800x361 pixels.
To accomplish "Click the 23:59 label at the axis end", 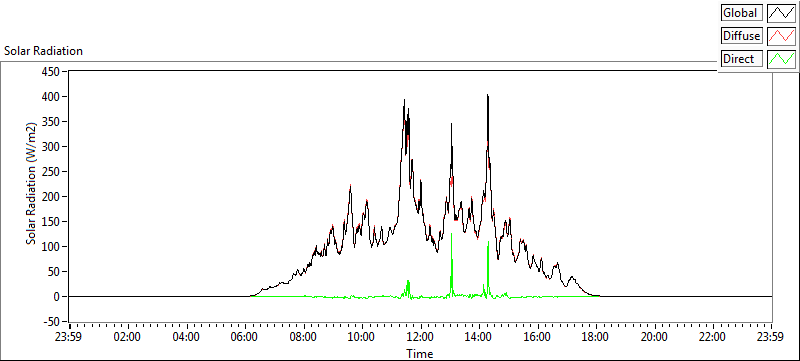I will click(770, 337).
